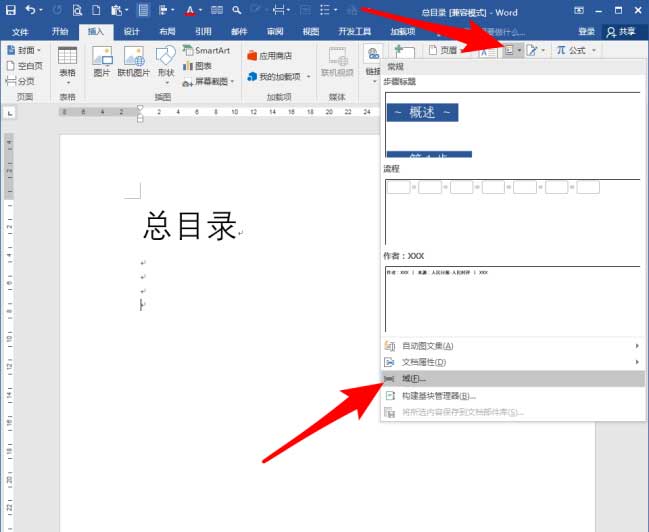The image size is (649, 532).
Task: Click the 屏幕截图 (Screenshot) tool
Action: click(206, 82)
